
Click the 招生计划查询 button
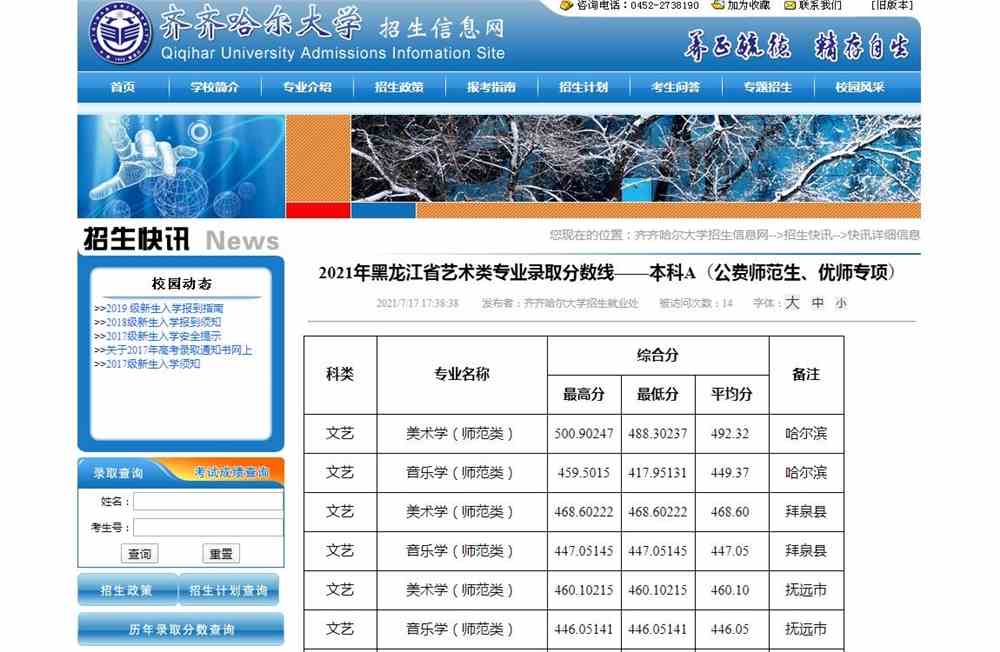[x=229, y=589]
